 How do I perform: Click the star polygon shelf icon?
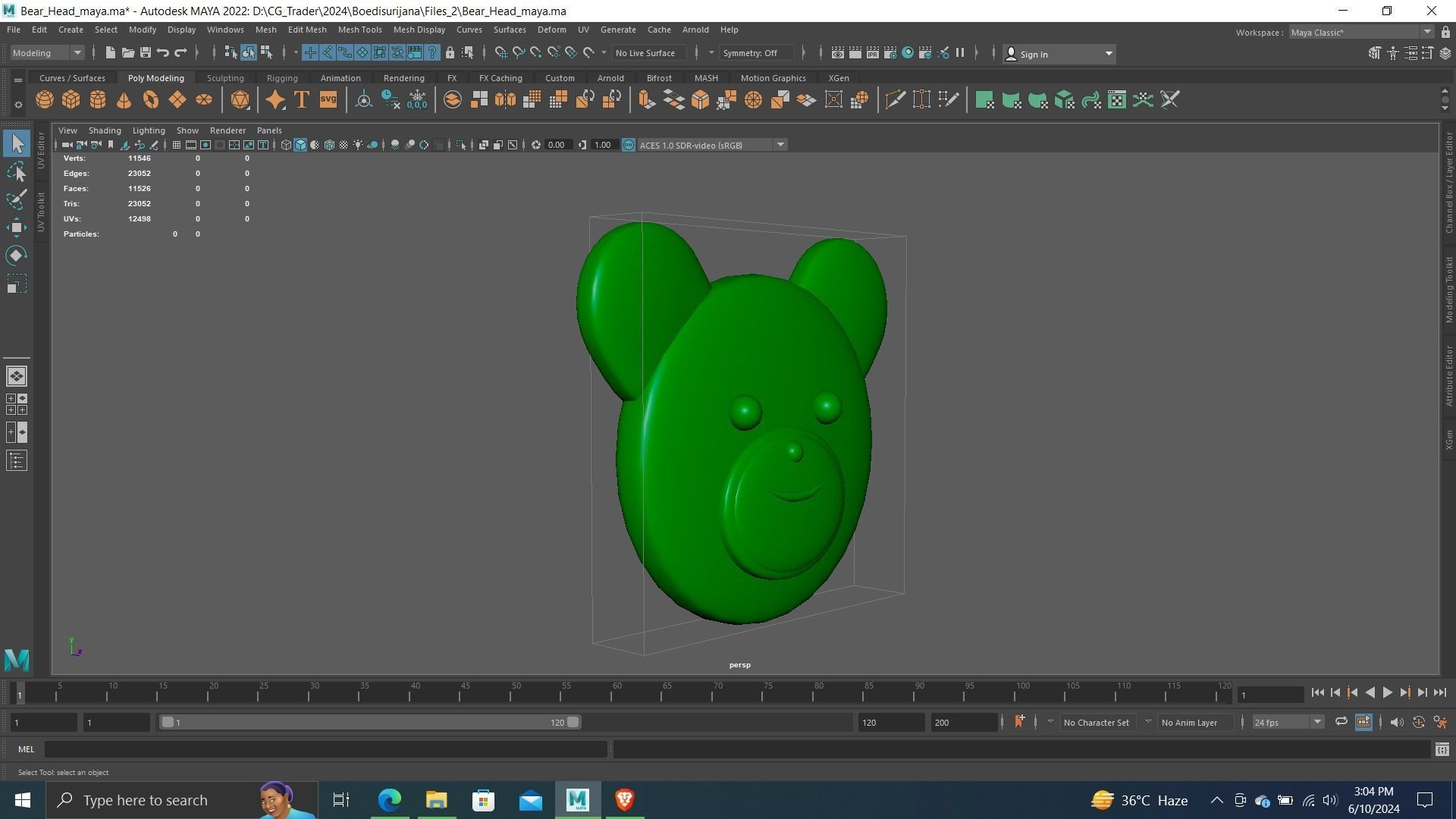(x=275, y=100)
